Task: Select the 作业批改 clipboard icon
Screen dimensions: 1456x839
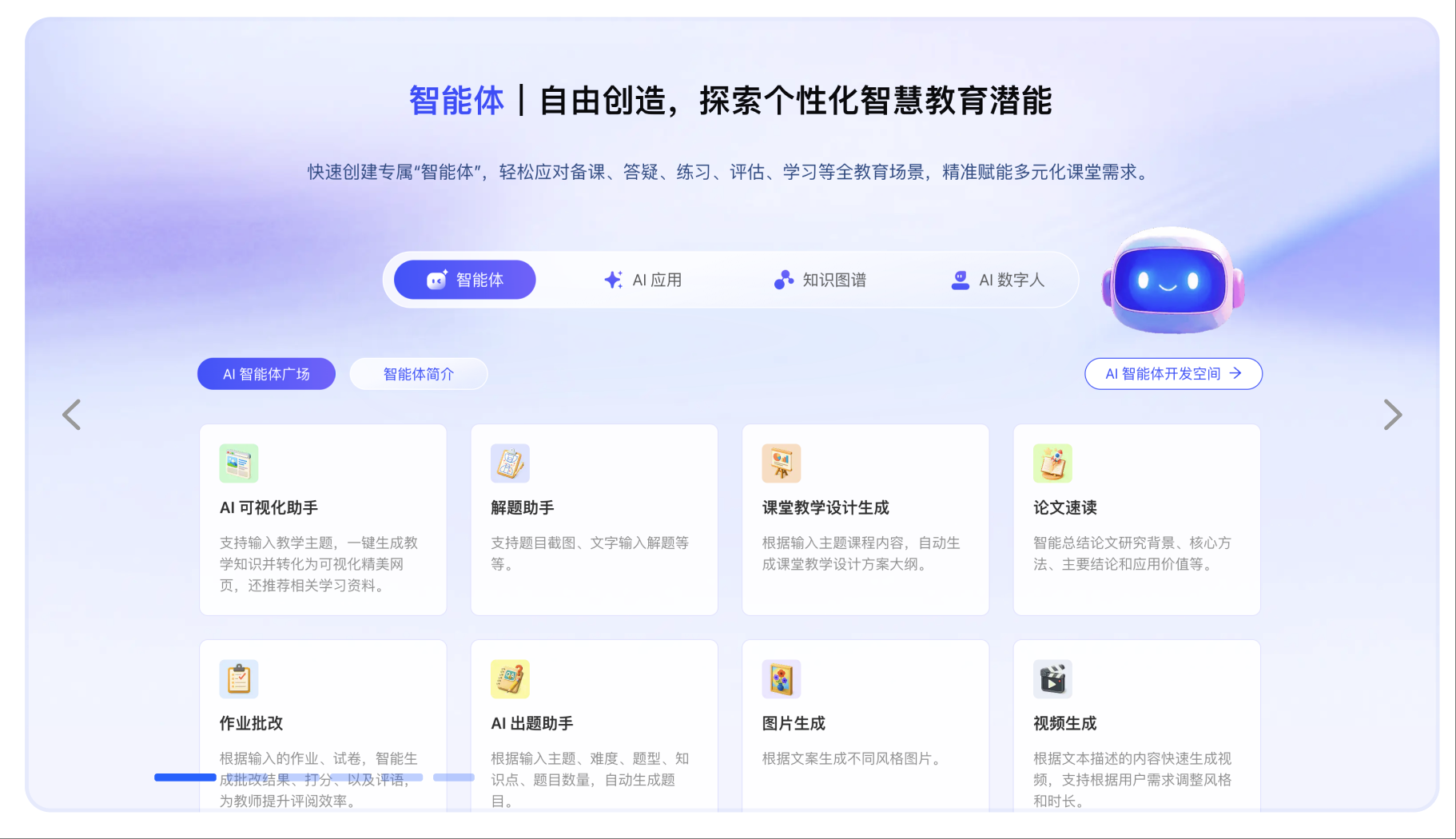Action: 239,679
